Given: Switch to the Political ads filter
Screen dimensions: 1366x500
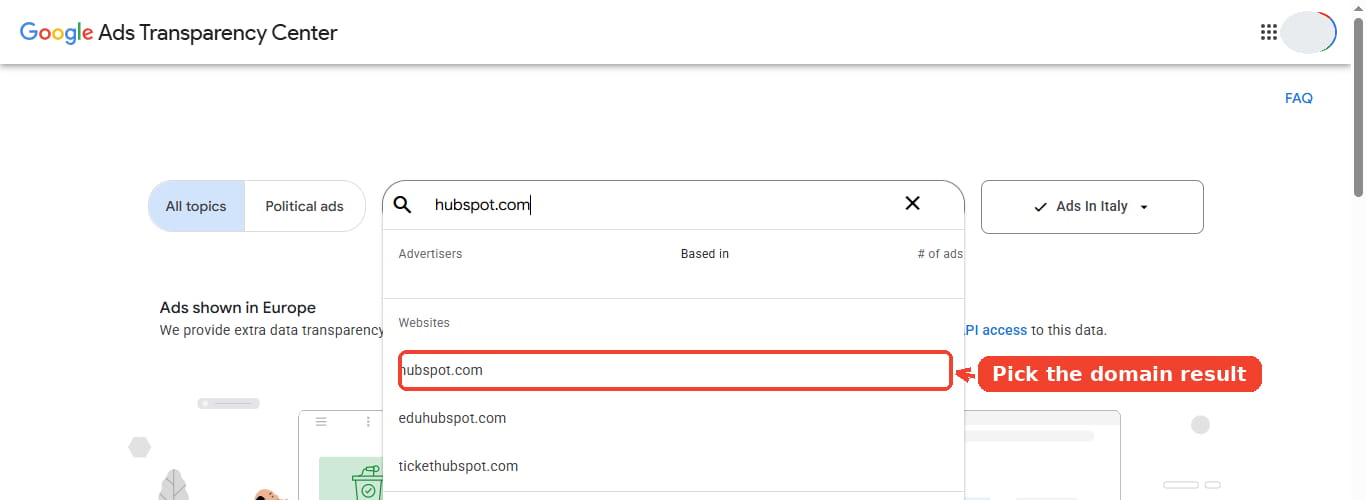Looking at the screenshot, I should click(x=304, y=206).
